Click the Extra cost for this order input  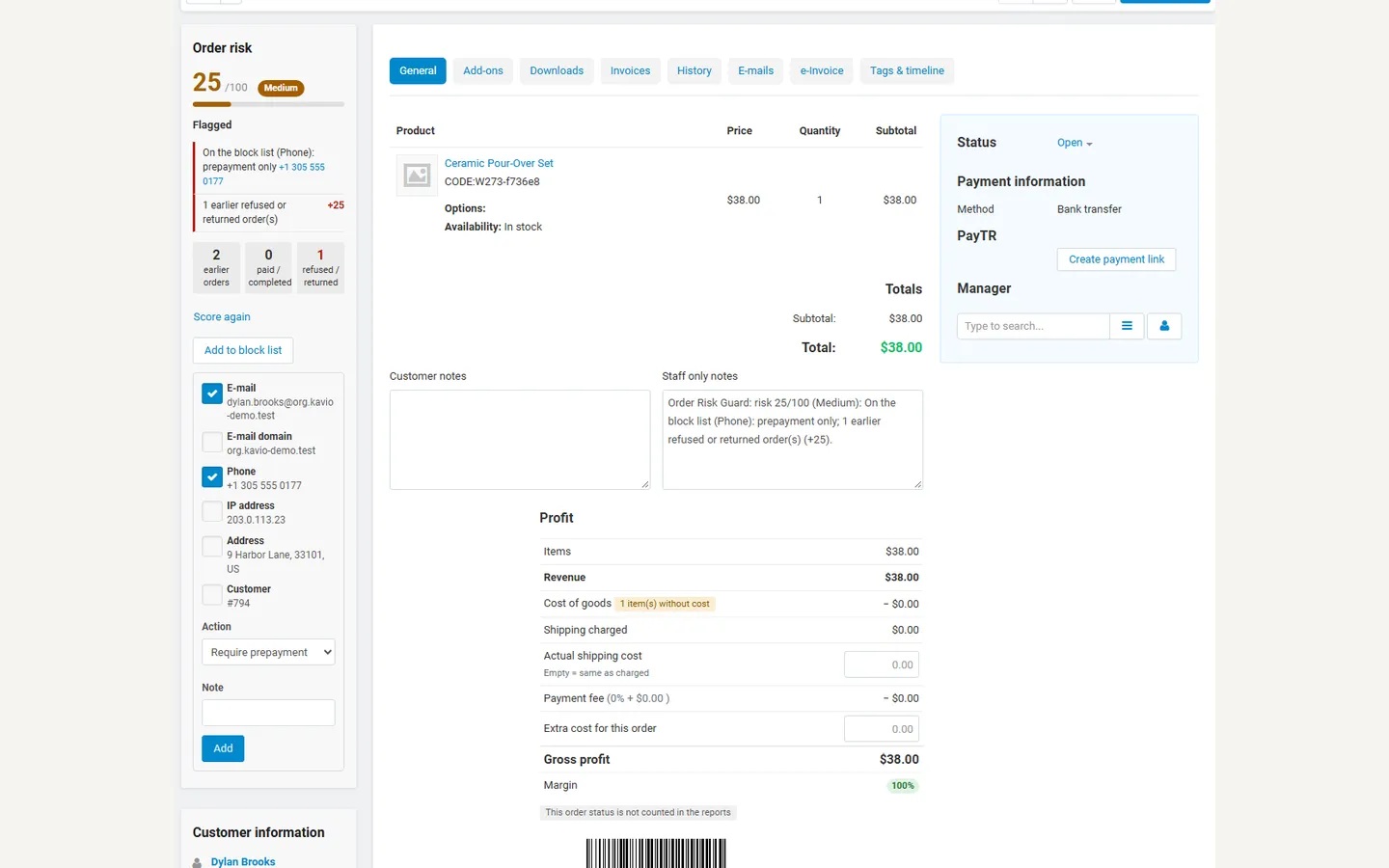882,729
